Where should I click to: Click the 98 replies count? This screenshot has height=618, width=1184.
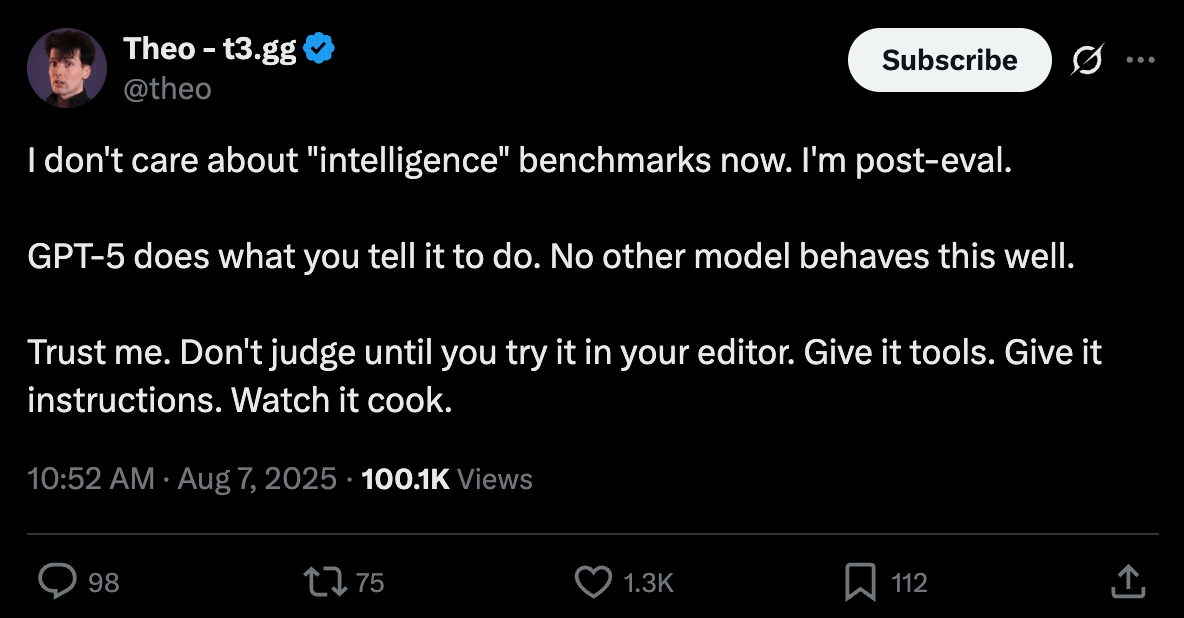point(104,582)
